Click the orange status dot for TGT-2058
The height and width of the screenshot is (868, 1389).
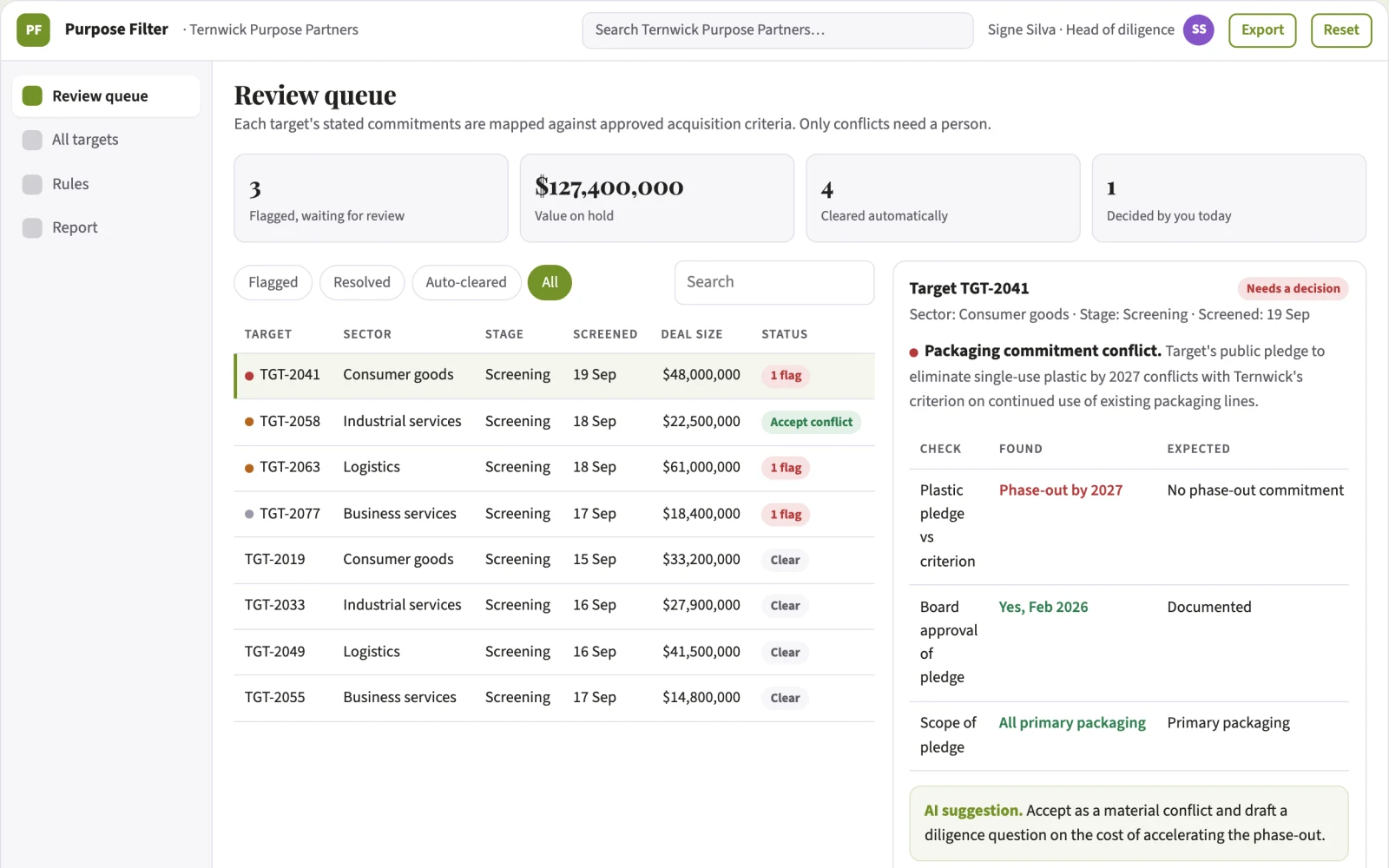(x=249, y=422)
